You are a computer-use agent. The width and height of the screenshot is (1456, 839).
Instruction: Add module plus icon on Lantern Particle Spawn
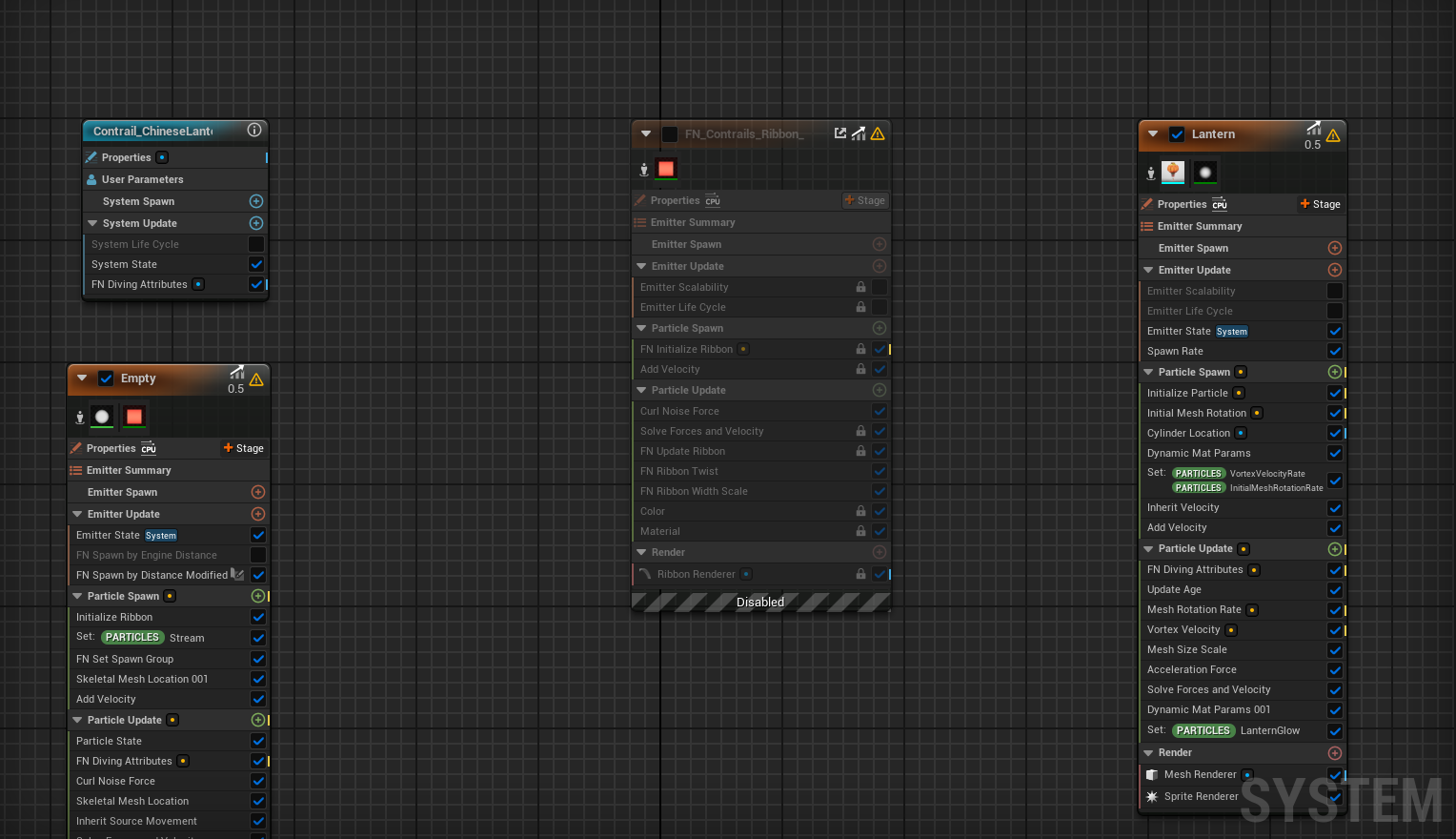pyautogui.click(x=1335, y=372)
